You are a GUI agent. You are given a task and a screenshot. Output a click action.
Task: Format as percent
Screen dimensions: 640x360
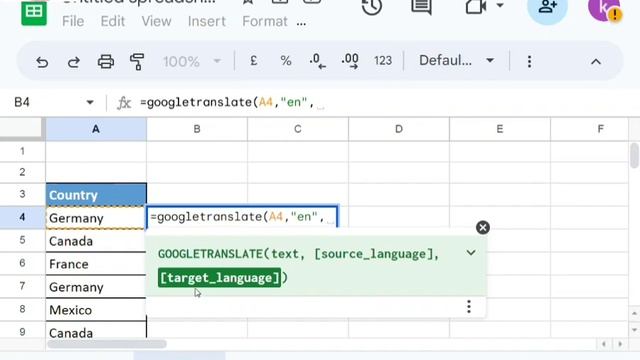click(286, 61)
